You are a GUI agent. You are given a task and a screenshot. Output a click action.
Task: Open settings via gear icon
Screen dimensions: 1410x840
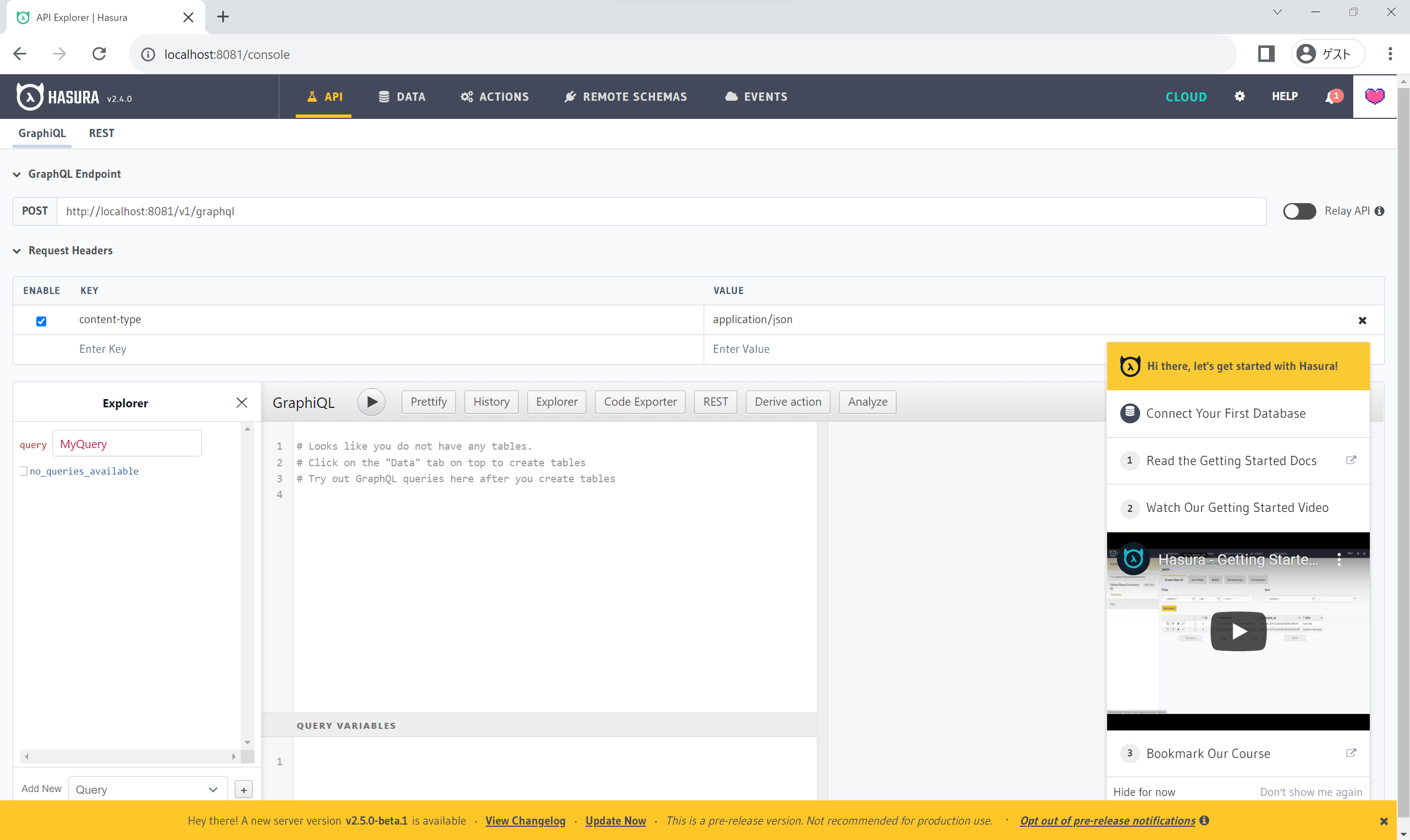pos(1240,96)
